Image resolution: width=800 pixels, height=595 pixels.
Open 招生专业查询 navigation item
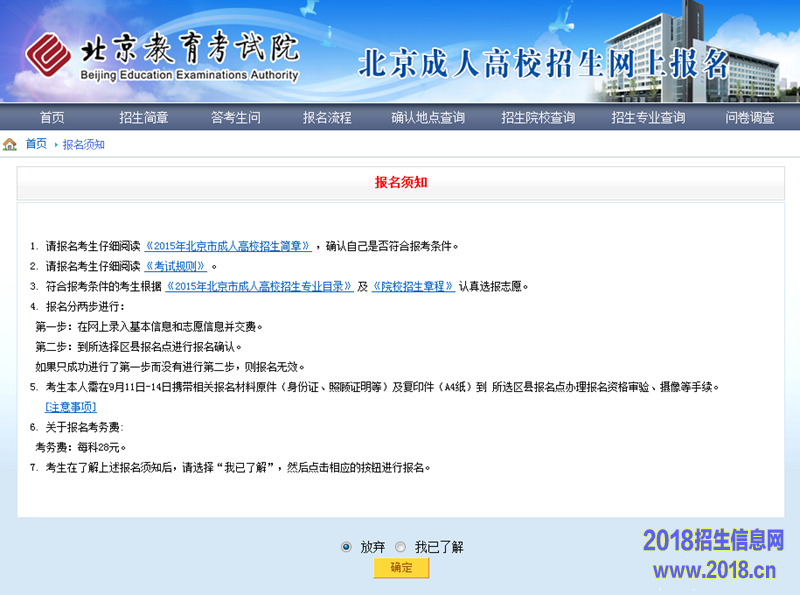click(x=648, y=117)
